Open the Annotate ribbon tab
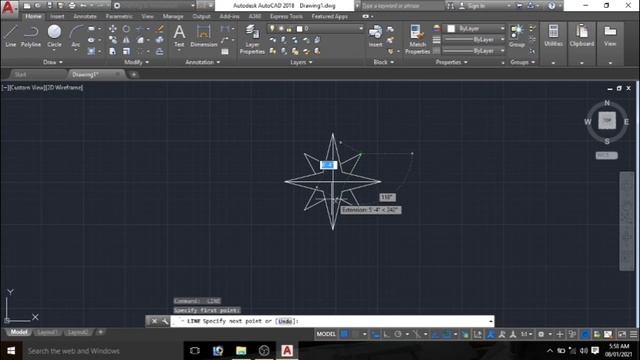The height and width of the screenshot is (360, 640). coord(85,16)
